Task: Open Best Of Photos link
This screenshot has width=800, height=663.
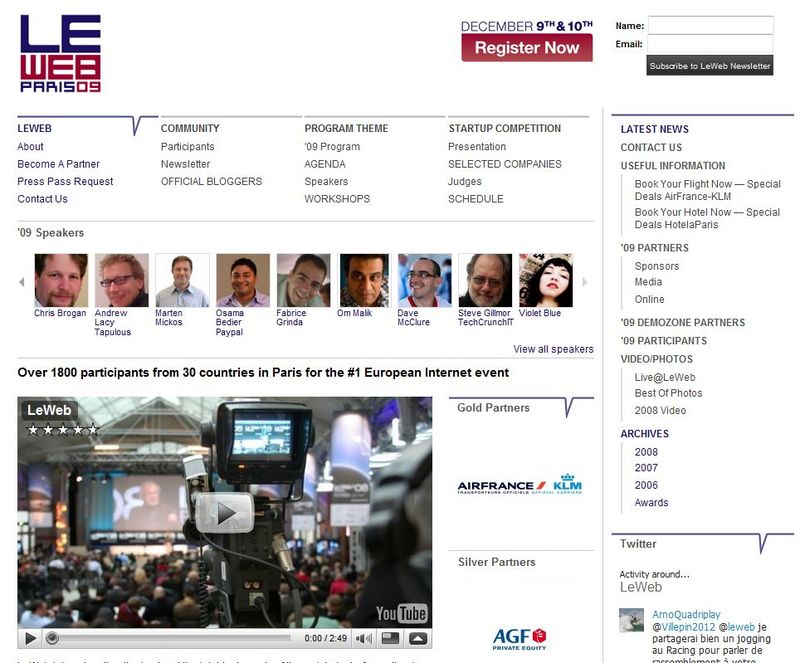Action: tap(668, 393)
